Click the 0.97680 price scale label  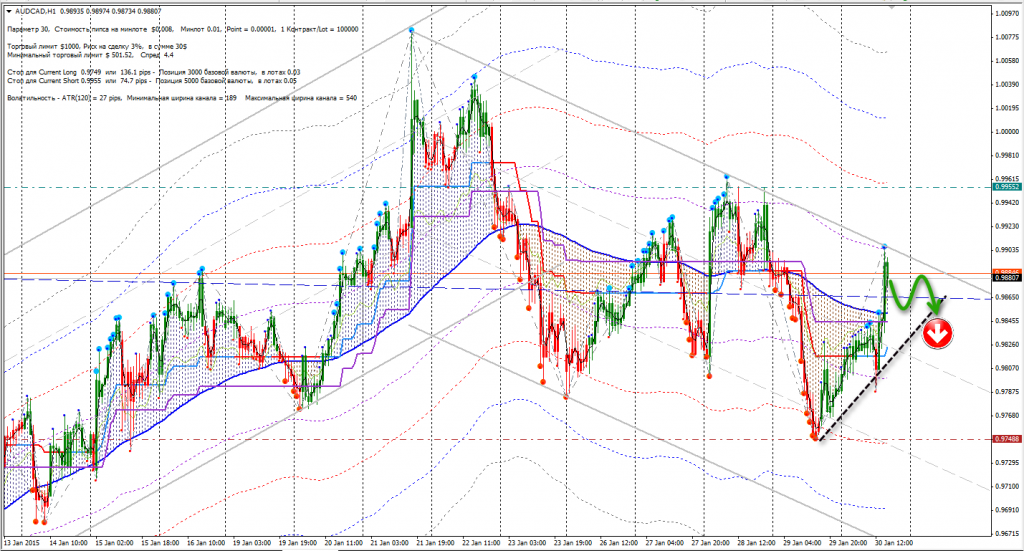[x=1006, y=415]
